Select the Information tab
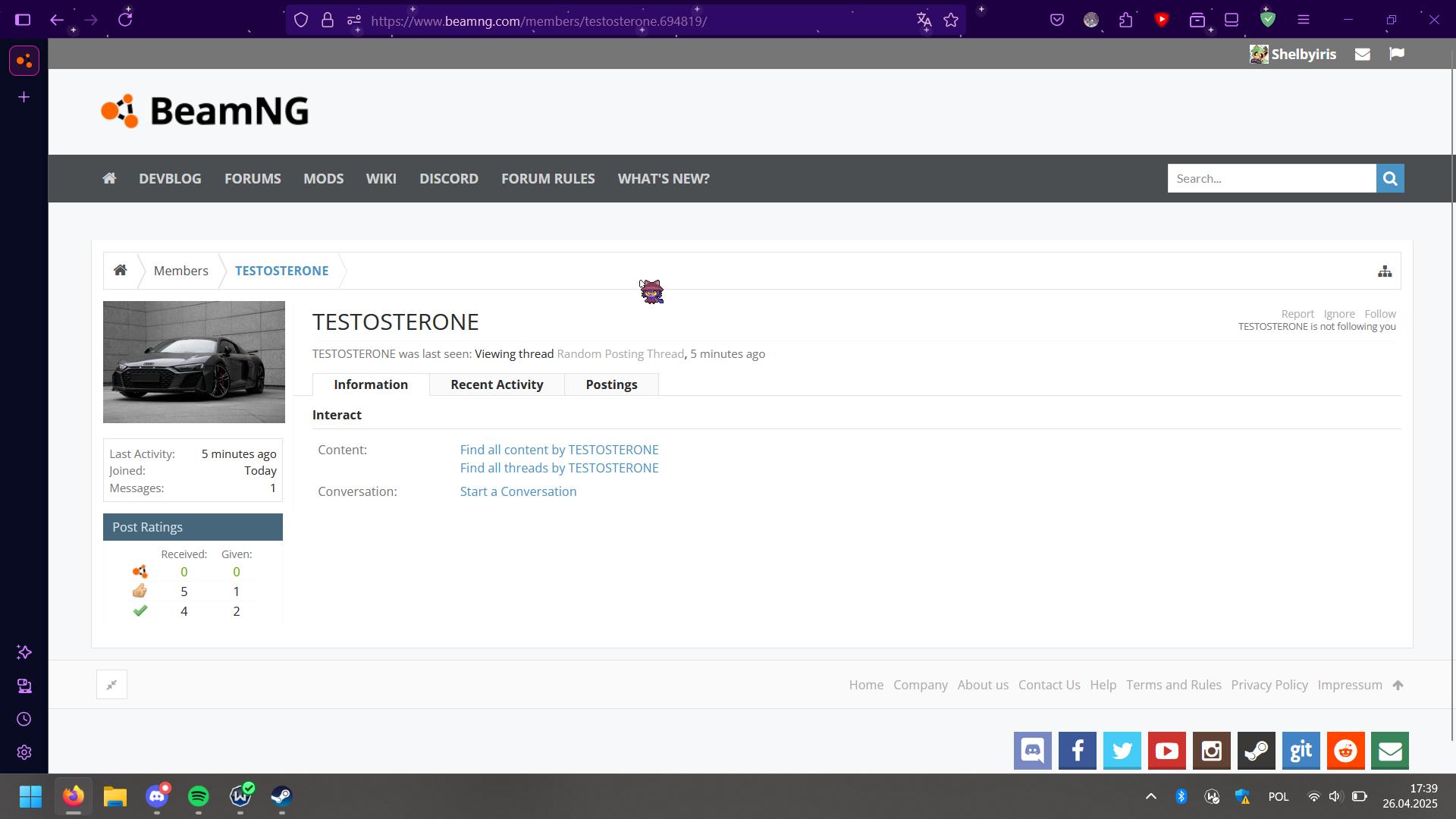1456x819 pixels. [371, 384]
